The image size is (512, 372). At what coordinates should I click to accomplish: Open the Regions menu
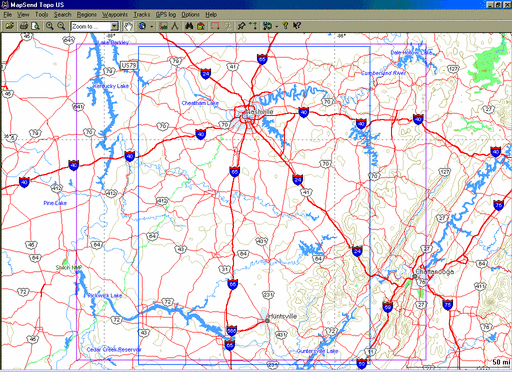click(86, 15)
